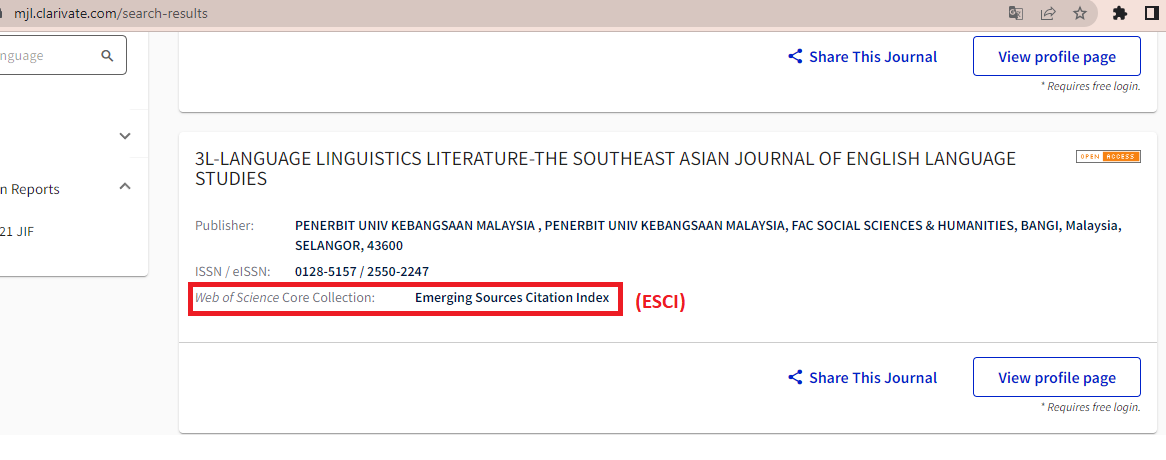
Task: Click the Penerbit Univ Kebangsaan Malaysia publisher text
Action: 708,236
